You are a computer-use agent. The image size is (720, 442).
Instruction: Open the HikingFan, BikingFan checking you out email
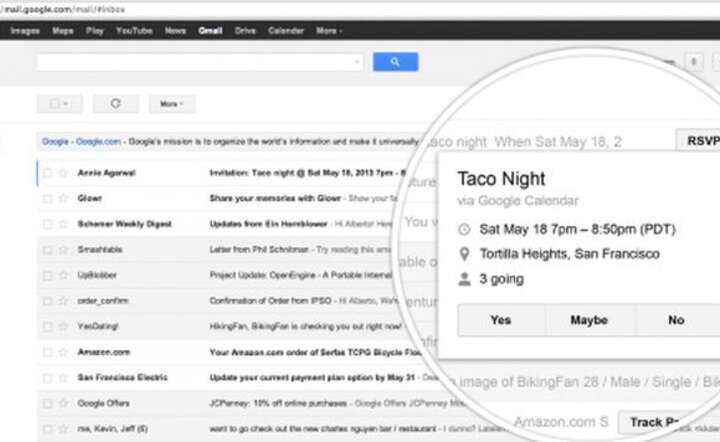[x=305, y=327]
